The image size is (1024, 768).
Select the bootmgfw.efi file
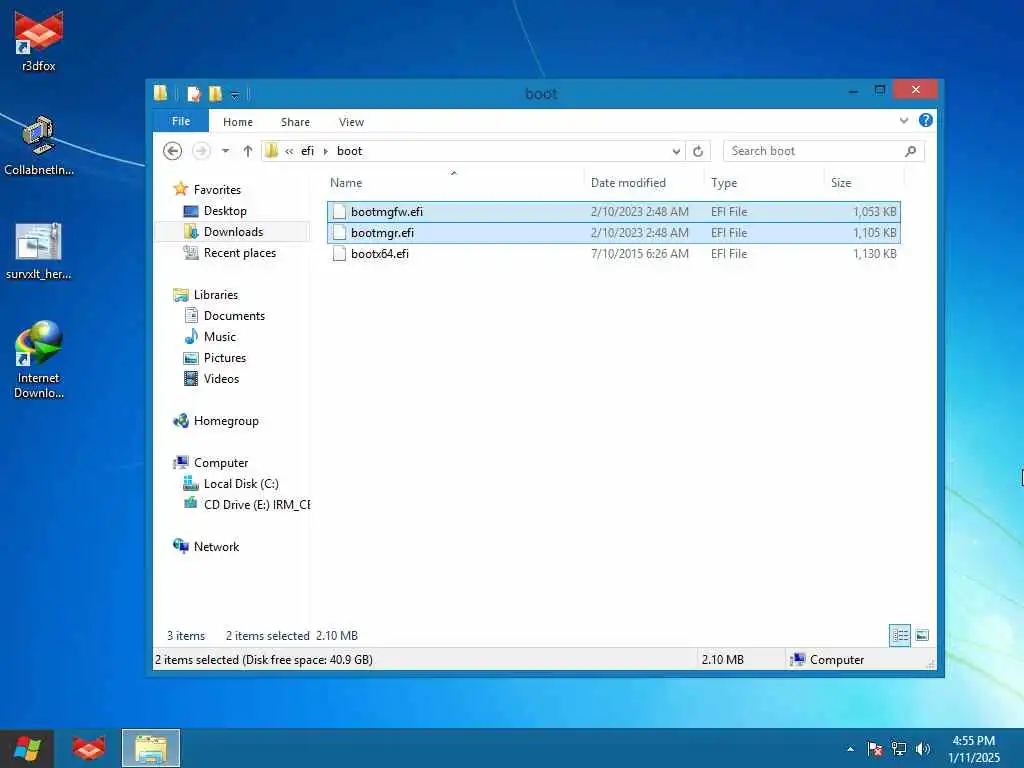(x=613, y=212)
